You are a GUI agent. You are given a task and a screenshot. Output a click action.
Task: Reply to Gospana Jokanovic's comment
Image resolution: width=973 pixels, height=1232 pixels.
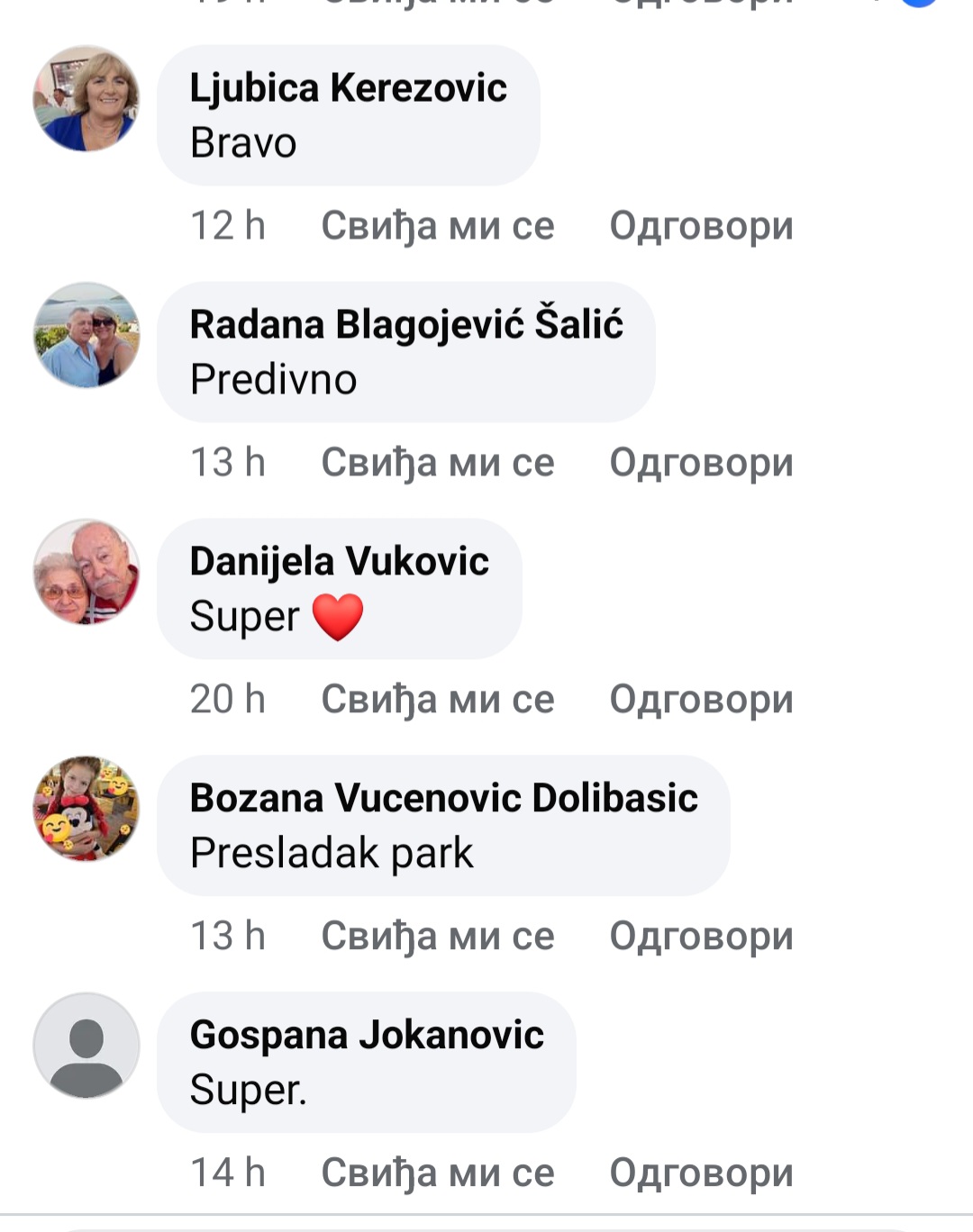point(701,1173)
